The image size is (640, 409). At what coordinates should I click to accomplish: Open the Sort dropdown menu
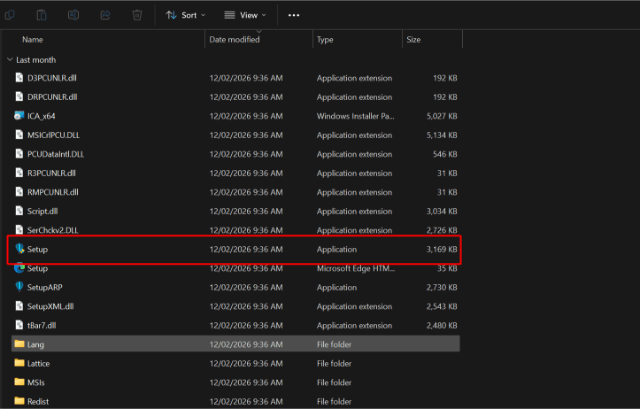coord(185,15)
